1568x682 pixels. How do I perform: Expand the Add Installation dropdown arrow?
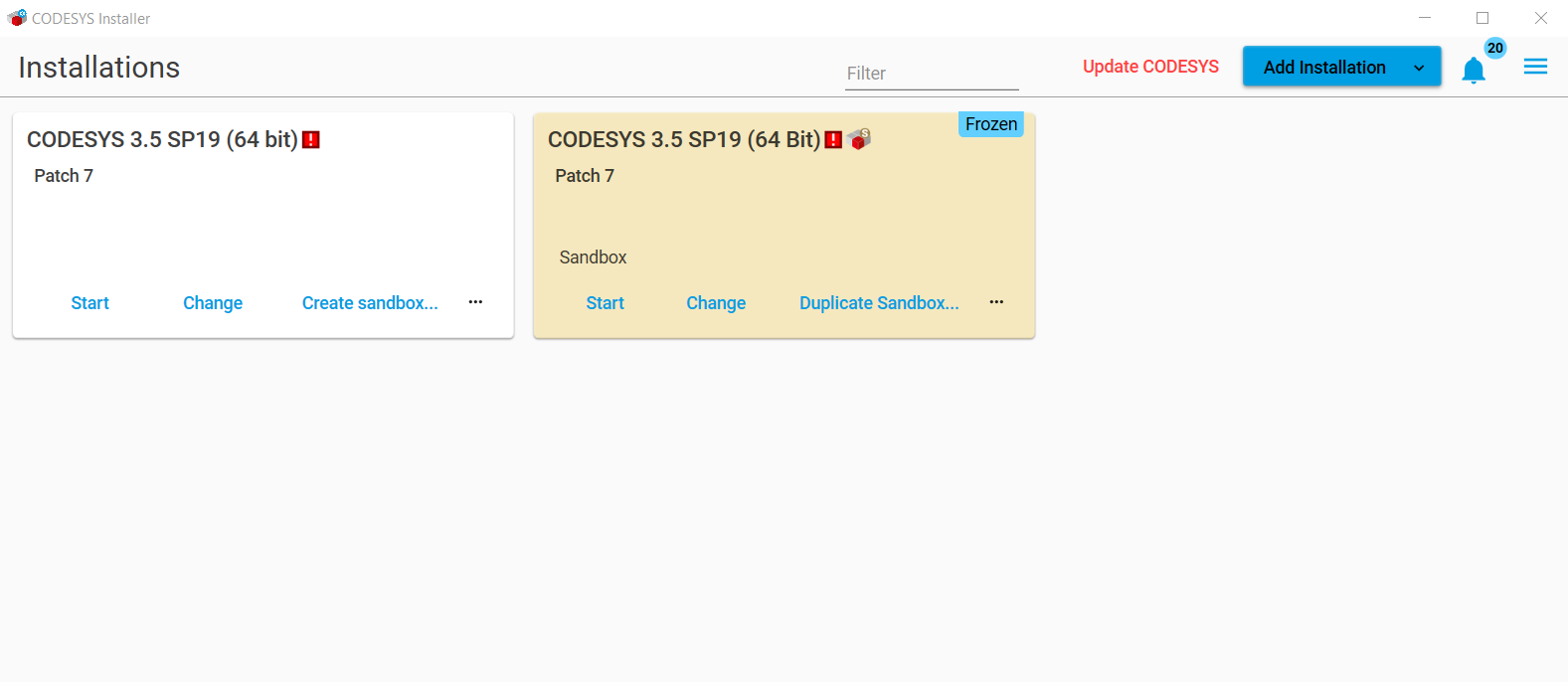pyautogui.click(x=1419, y=68)
